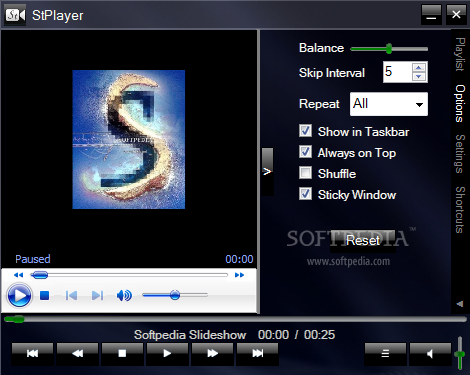Enable the Shuffle checkbox
The image size is (470, 375).
pyautogui.click(x=305, y=173)
